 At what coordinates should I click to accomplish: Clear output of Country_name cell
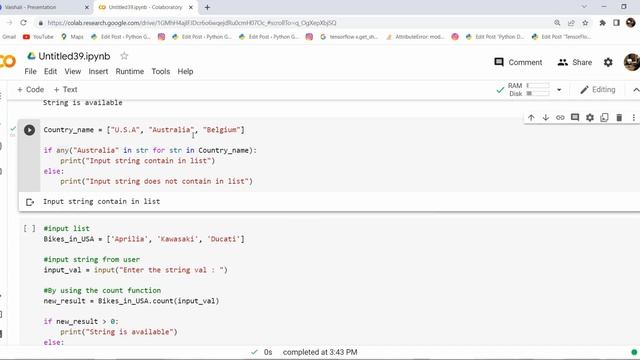tap(29, 202)
